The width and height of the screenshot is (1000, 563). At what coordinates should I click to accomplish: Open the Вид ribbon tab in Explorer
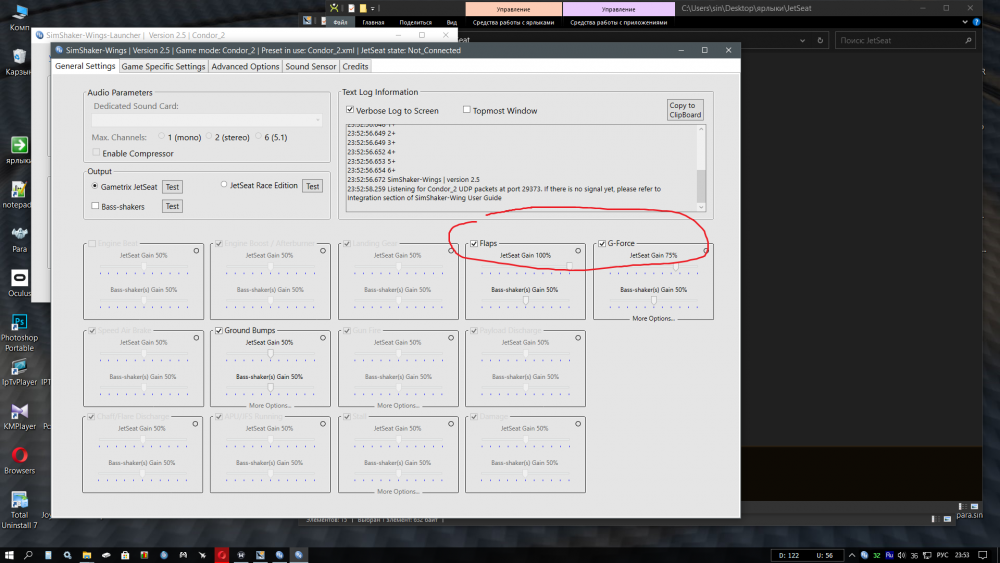tap(452, 22)
